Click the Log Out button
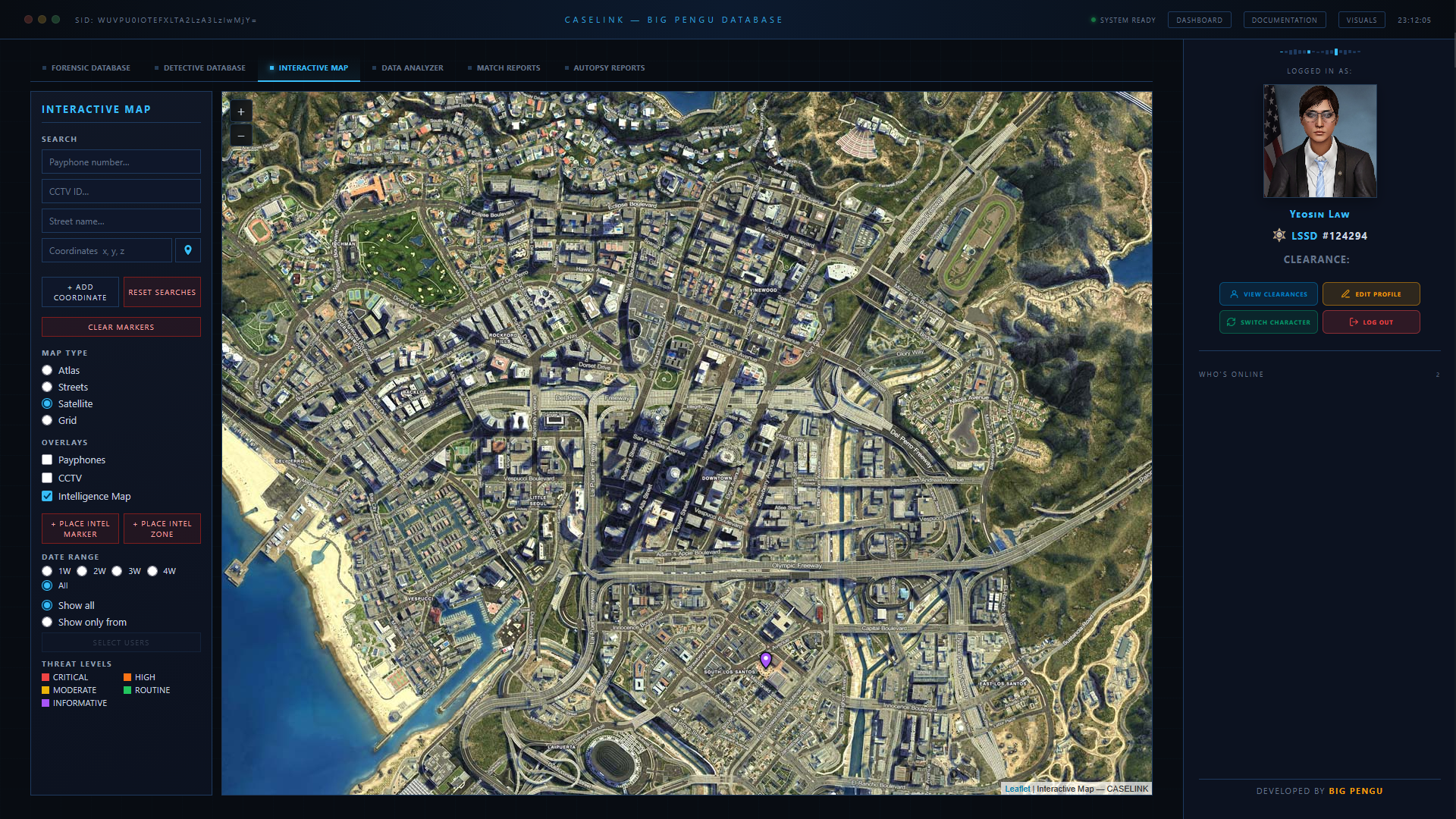1456x819 pixels. tap(1371, 322)
